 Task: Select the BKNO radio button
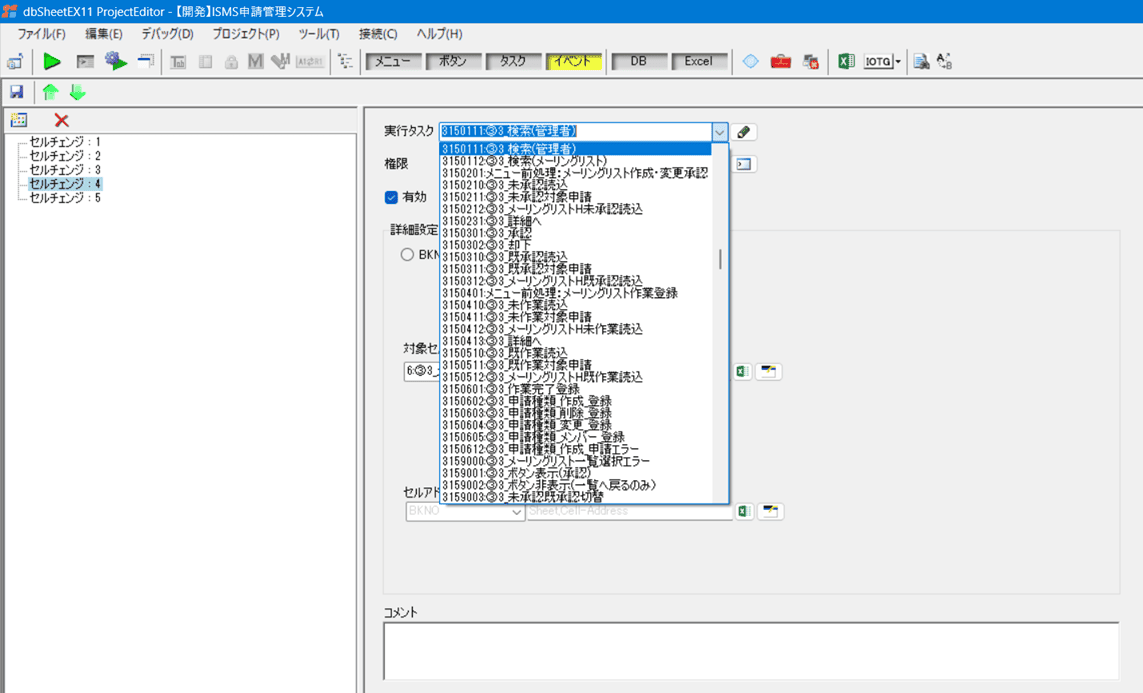coord(407,254)
